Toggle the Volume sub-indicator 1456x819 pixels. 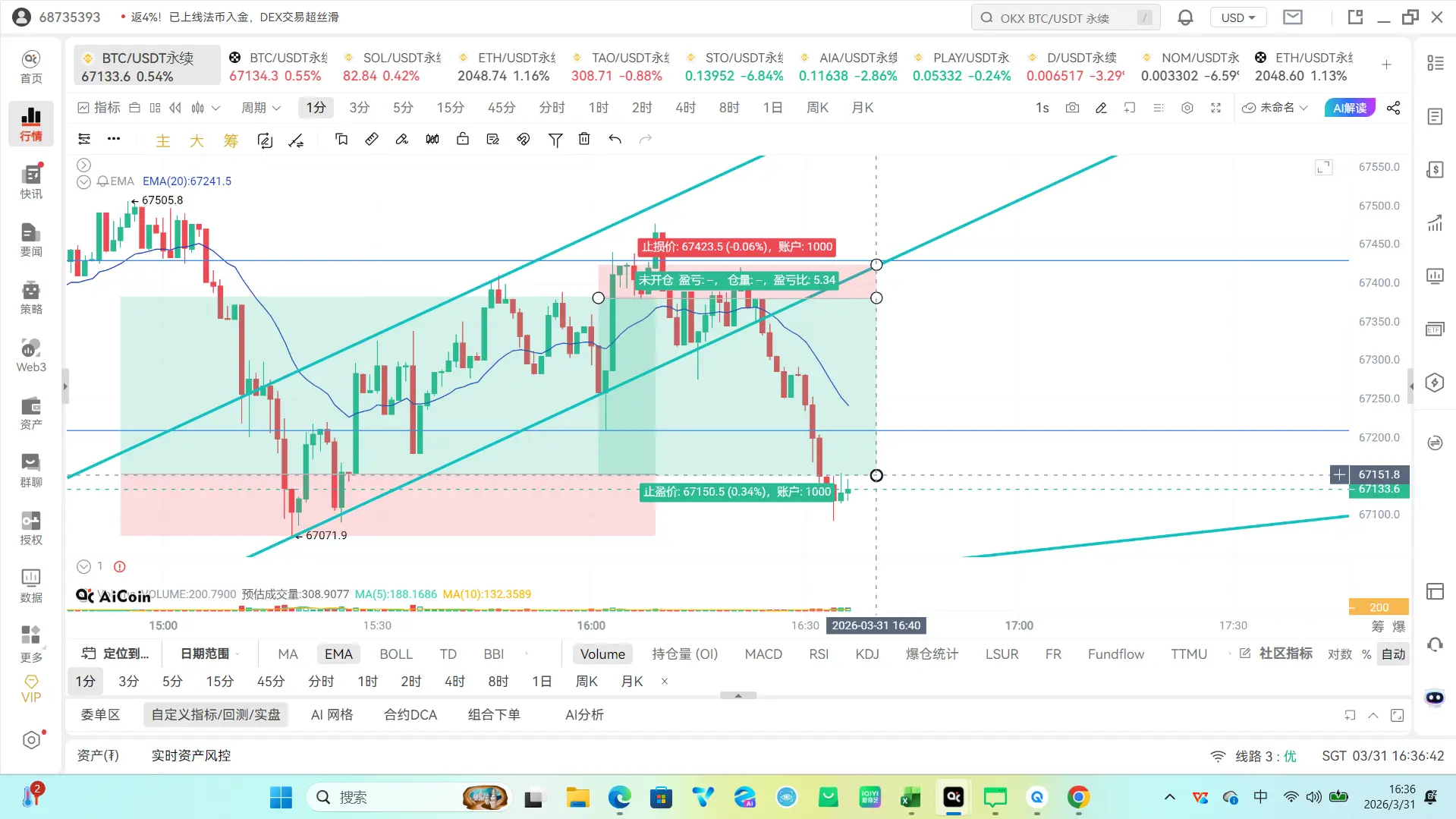pyautogui.click(x=602, y=654)
